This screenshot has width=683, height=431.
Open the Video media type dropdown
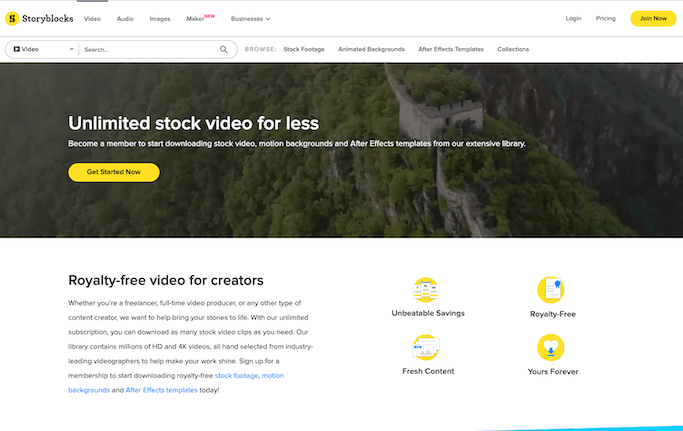click(x=42, y=49)
